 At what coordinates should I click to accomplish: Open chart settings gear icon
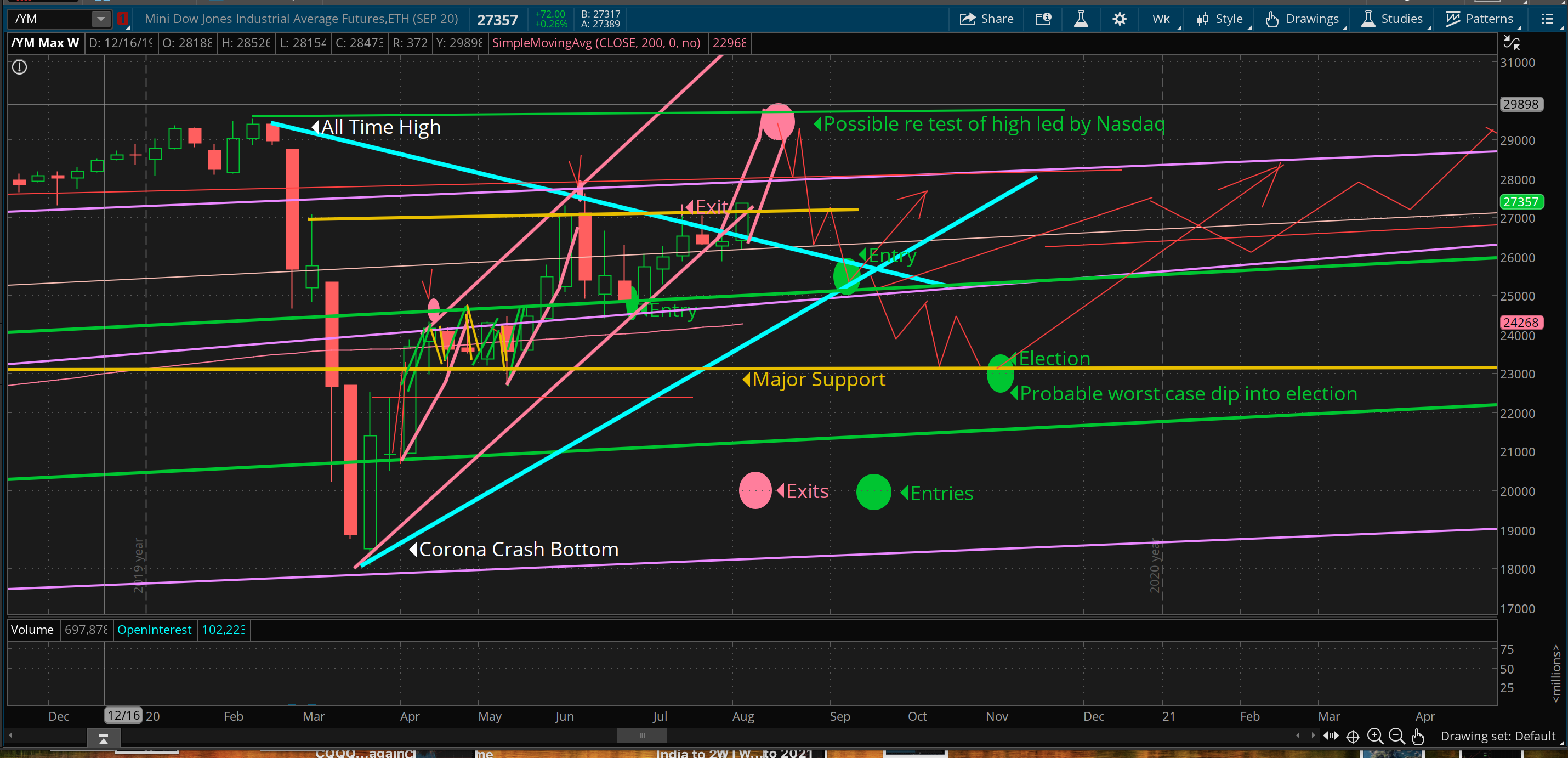1119,19
